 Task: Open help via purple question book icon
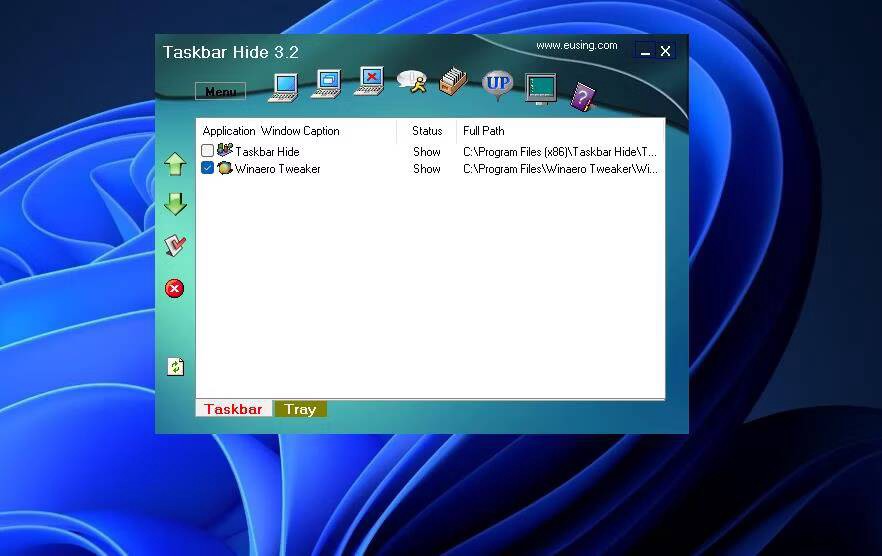pos(582,97)
